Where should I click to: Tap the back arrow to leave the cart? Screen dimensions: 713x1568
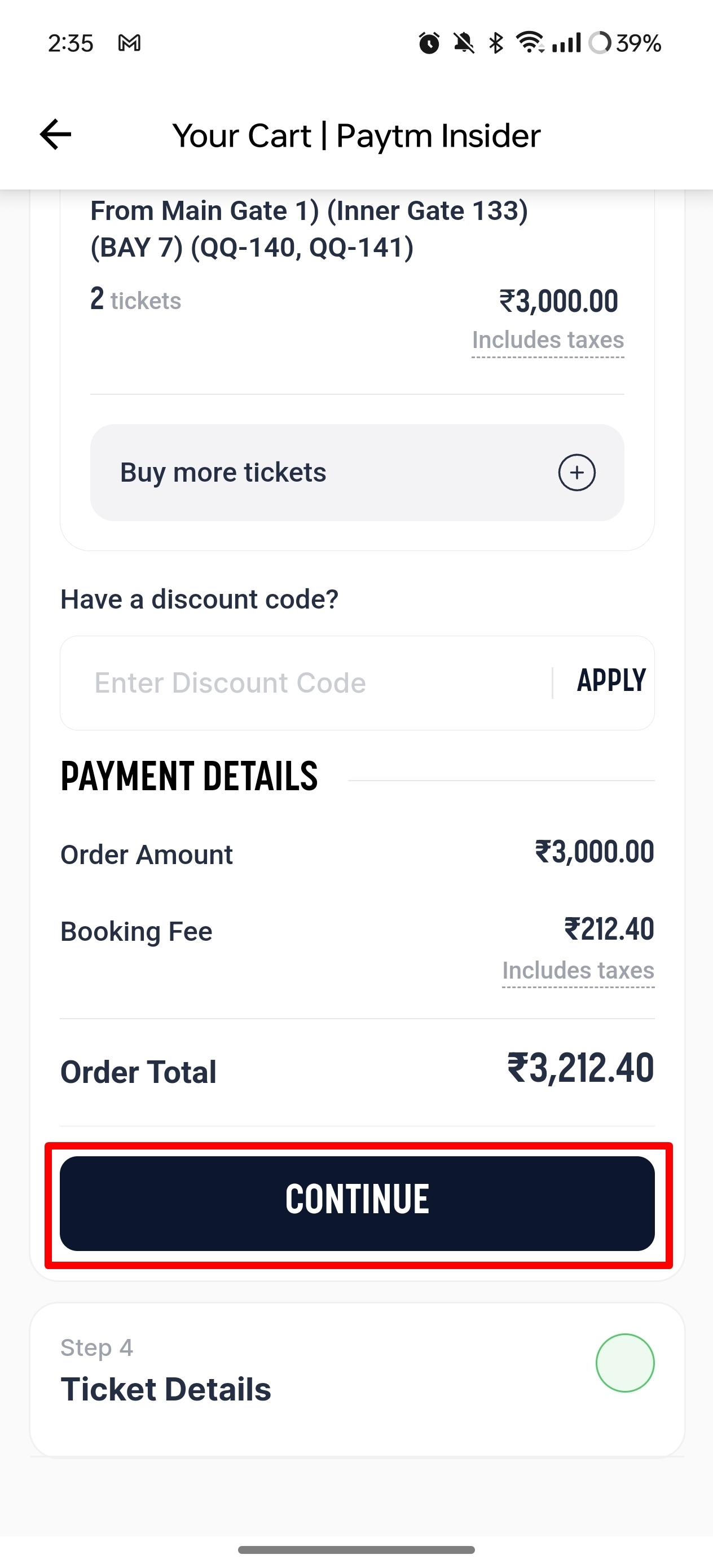click(55, 135)
